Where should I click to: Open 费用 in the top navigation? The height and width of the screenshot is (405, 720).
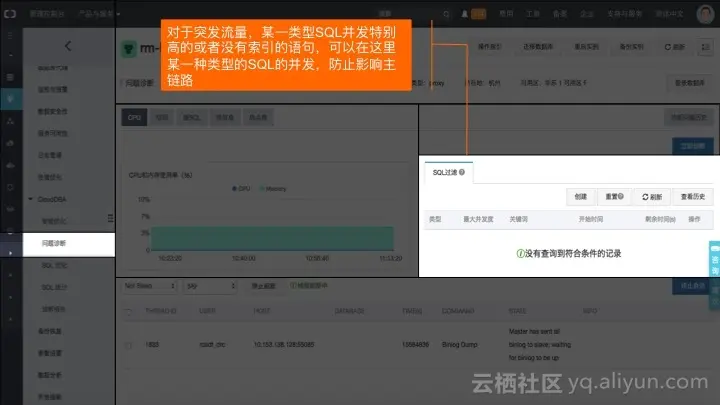point(506,14)
